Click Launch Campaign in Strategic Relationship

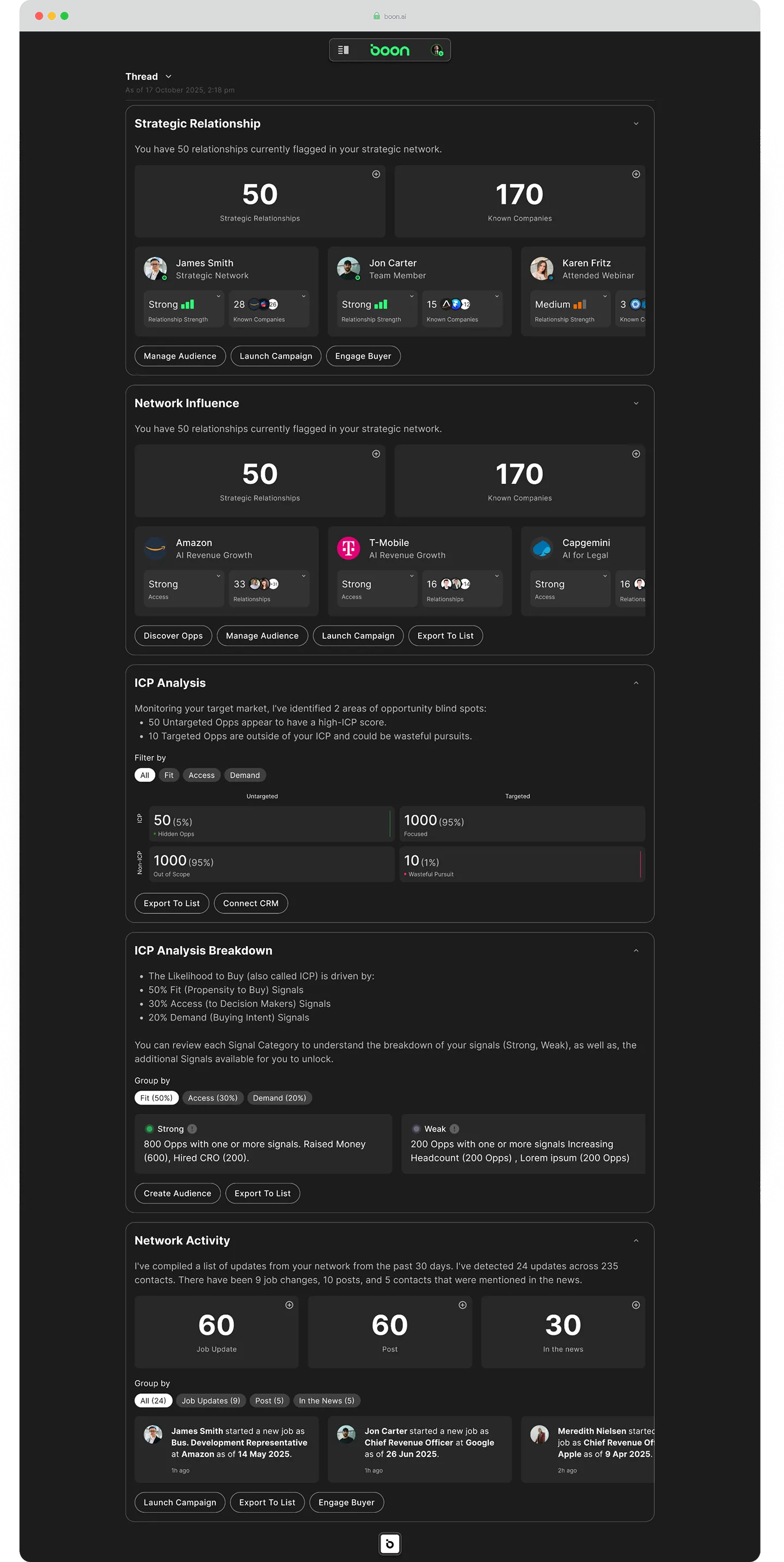tap(275, 356)
